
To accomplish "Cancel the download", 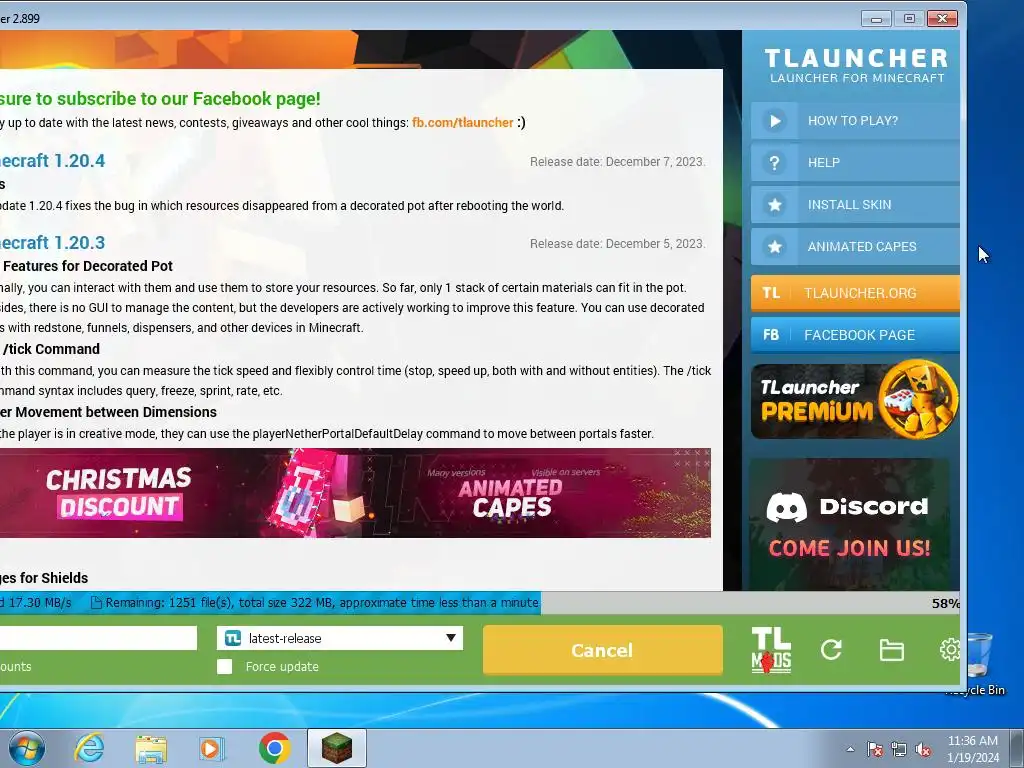I will coord(602,650).
